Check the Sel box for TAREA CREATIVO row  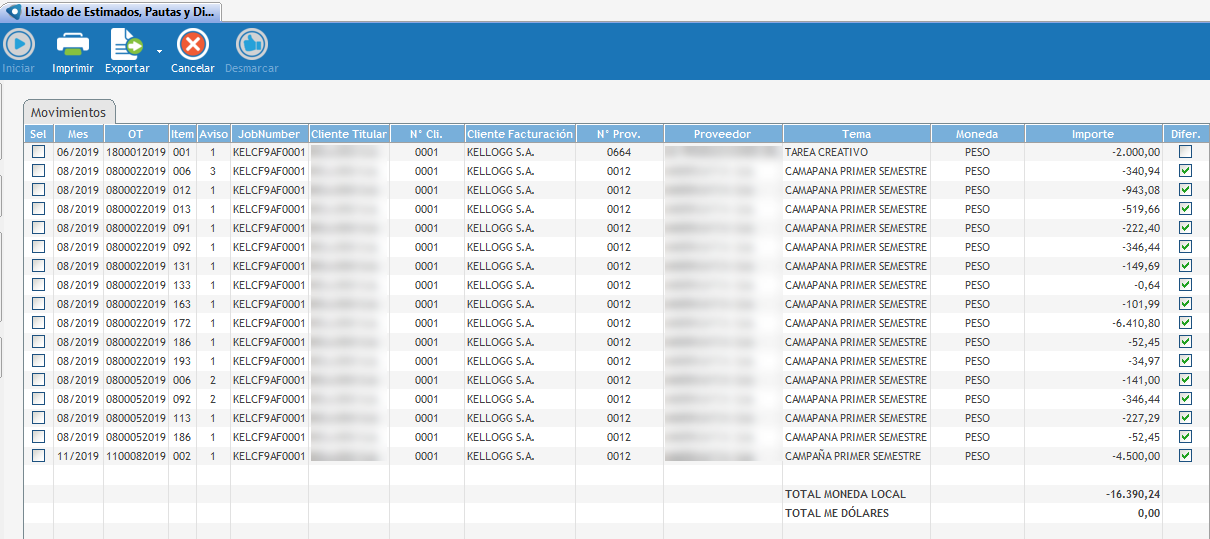coord(38,152)
